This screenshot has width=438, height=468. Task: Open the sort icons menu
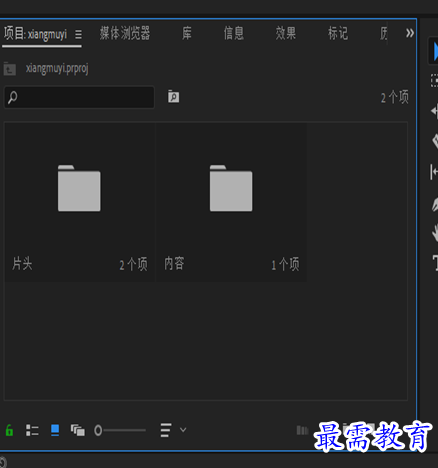[x=166, y=430]
